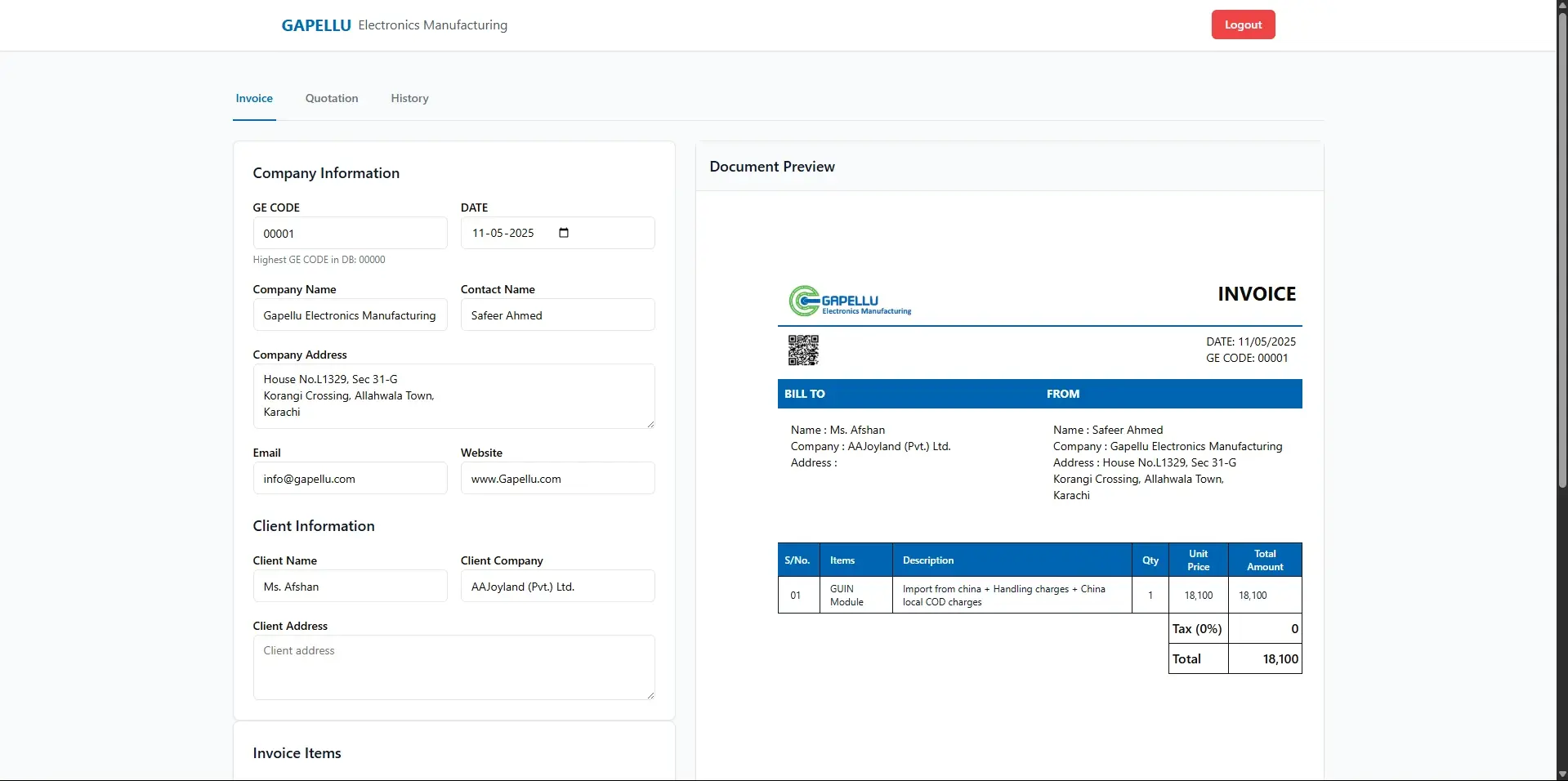Click the Total Amount column header
The height and width of the screenshot is (781, 1568).
[1265, 560]
